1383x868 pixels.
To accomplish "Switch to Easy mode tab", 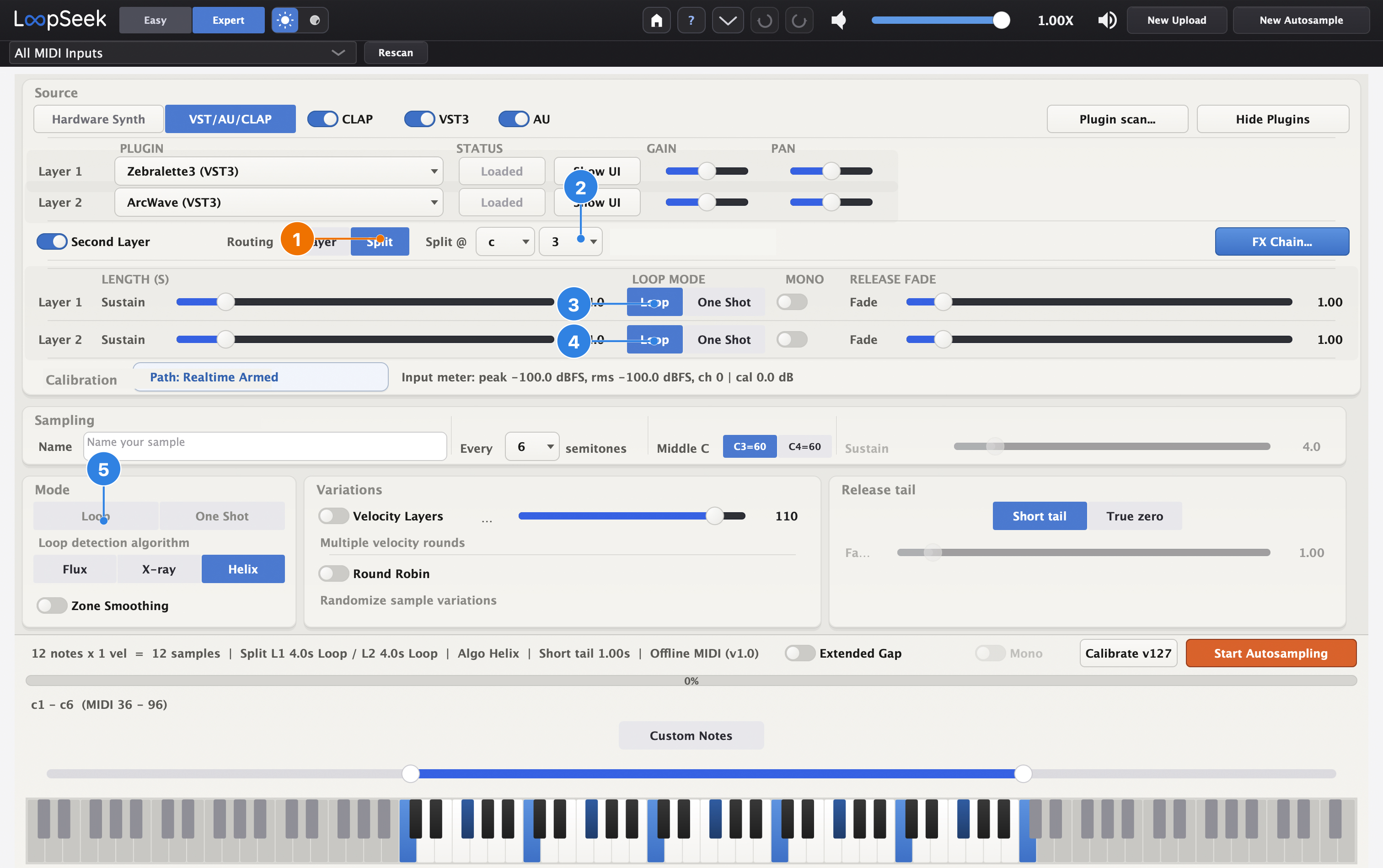I will [155, 21].
